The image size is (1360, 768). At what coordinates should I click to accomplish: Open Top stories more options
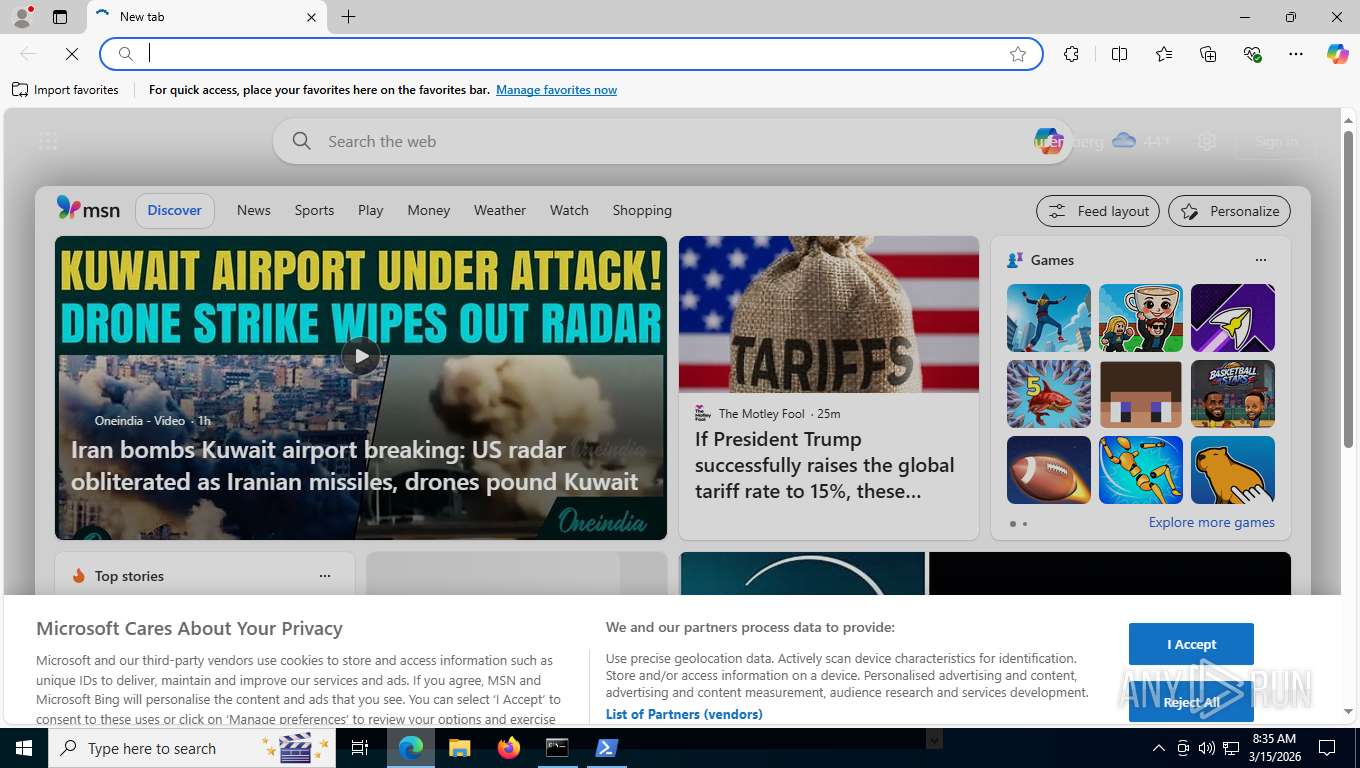[x=324, y=576]
